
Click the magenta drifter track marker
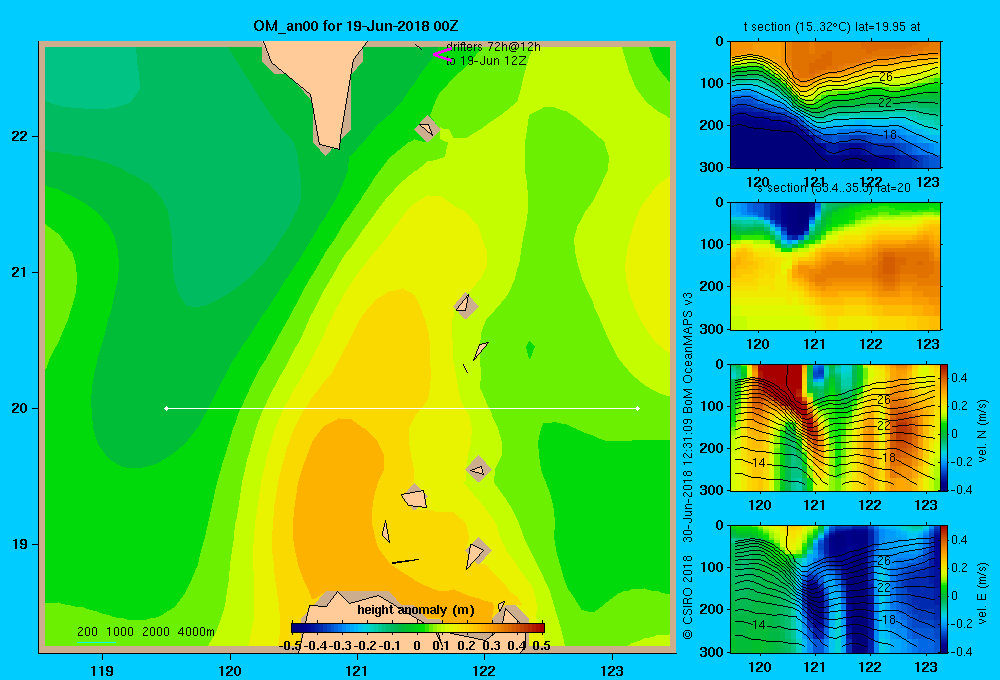click(x=441, y=54)
